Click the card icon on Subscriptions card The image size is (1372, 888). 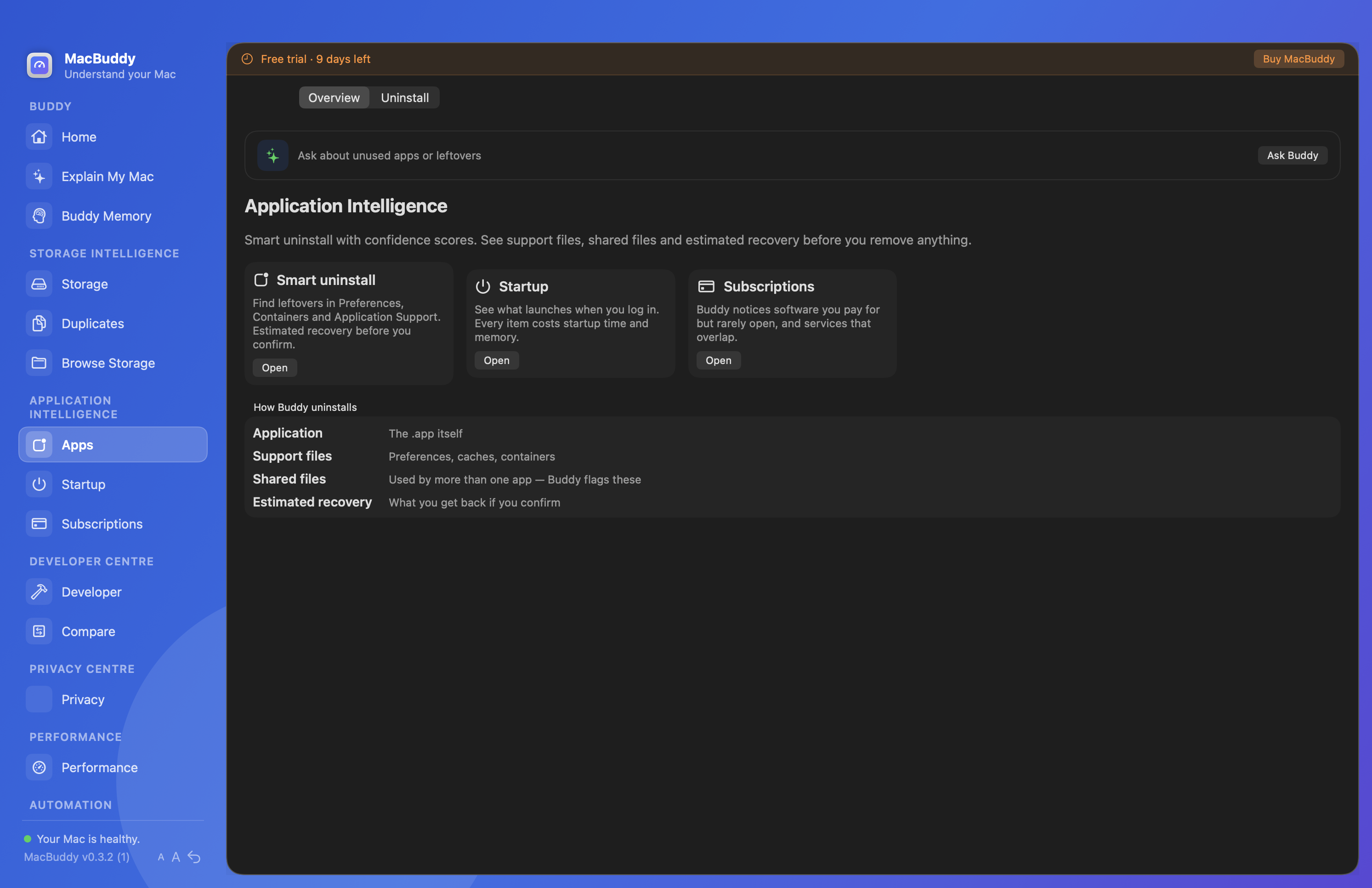coord(706,287)
